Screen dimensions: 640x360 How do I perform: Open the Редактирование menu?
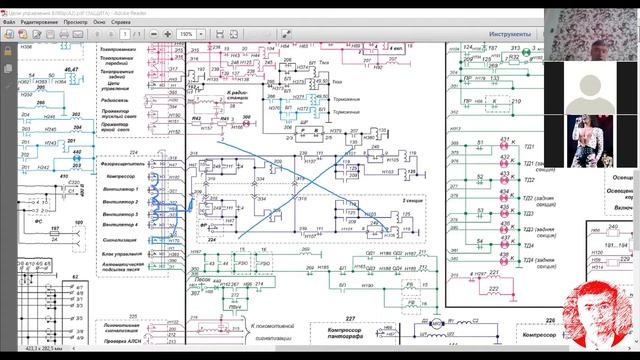point(39,22)
